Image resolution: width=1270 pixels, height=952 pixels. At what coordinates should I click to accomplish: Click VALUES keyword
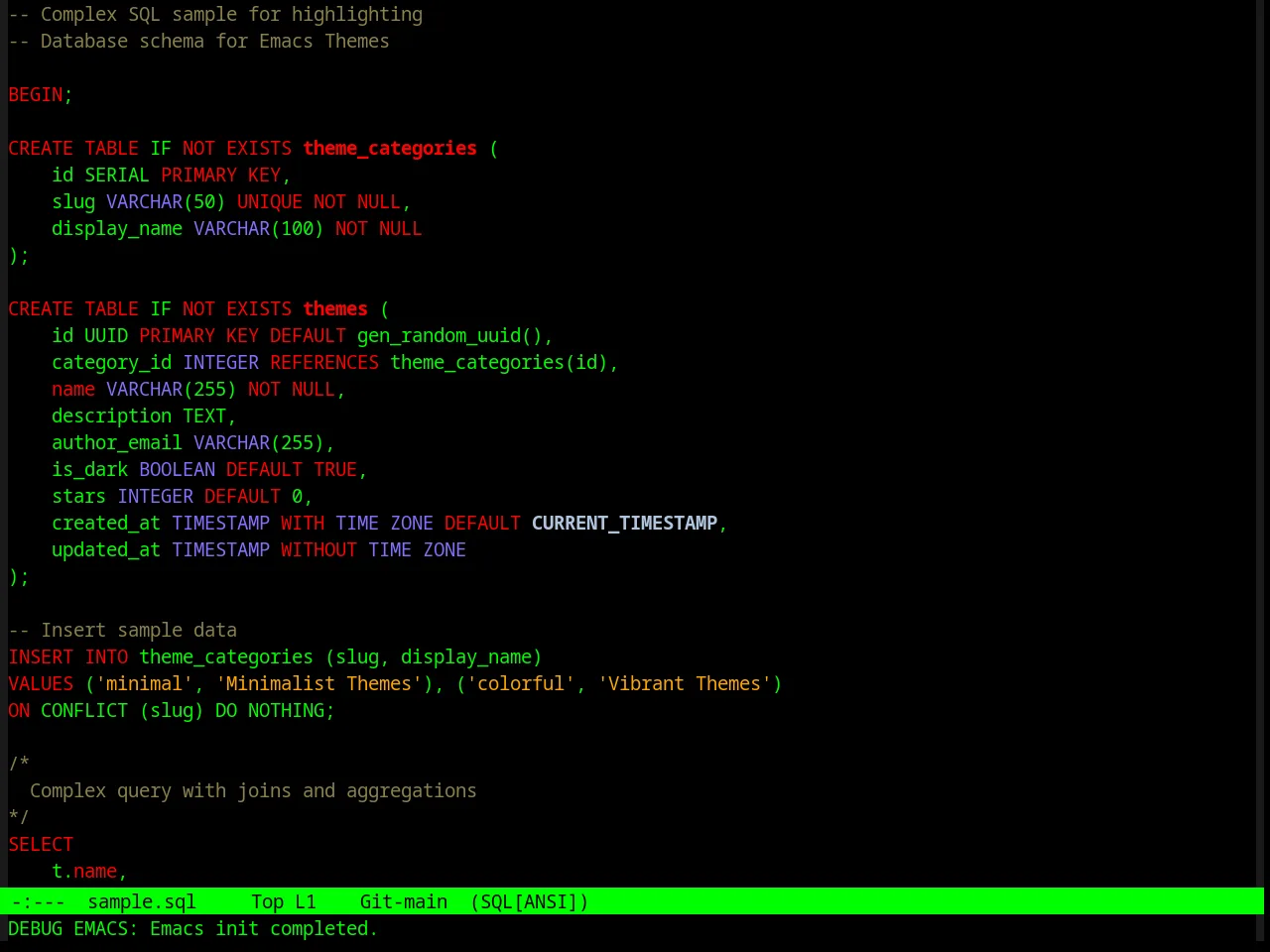click(x=41, y=683)
